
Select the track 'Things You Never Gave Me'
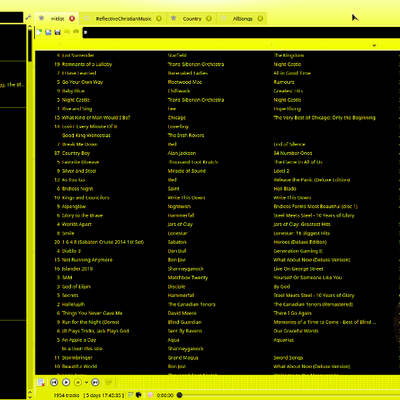92,313
